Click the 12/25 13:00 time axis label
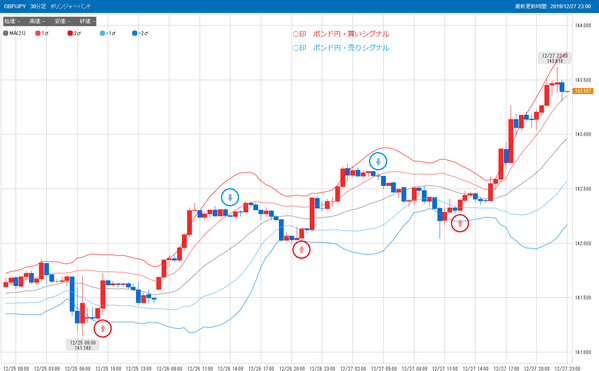The width and height of the screenshot is (599, 371). tap(138, 368)
